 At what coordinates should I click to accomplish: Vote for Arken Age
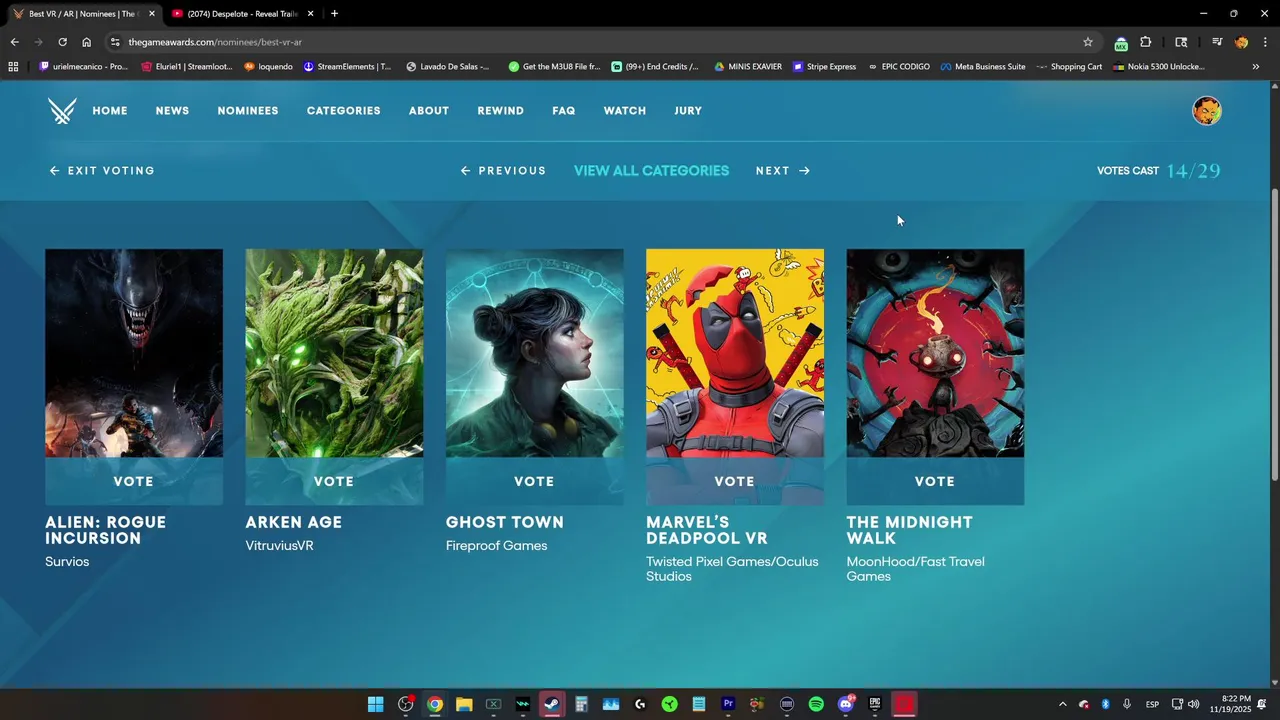coord(334,481)
